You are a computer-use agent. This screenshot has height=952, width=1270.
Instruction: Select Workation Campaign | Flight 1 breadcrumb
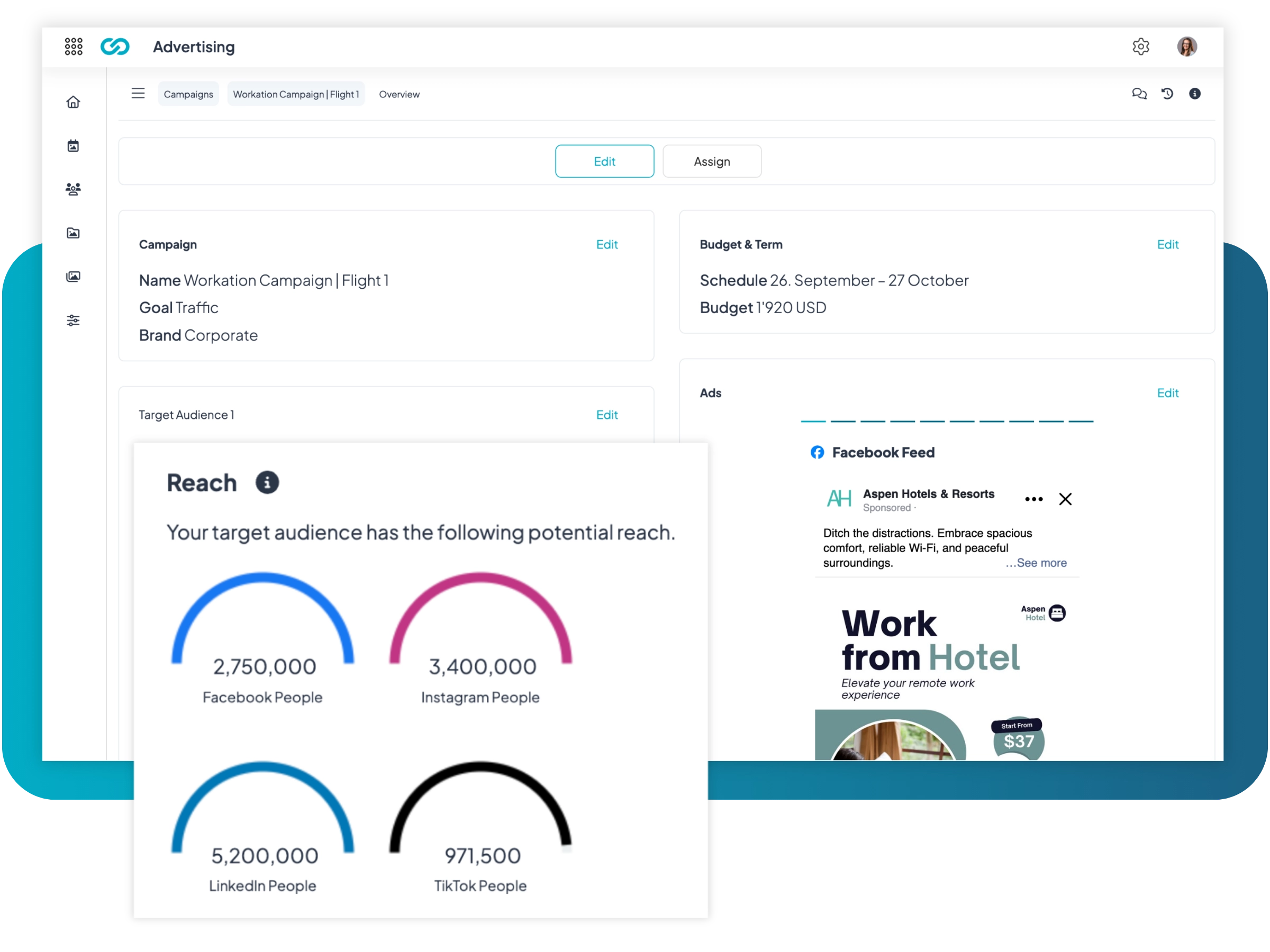[296, 94]
